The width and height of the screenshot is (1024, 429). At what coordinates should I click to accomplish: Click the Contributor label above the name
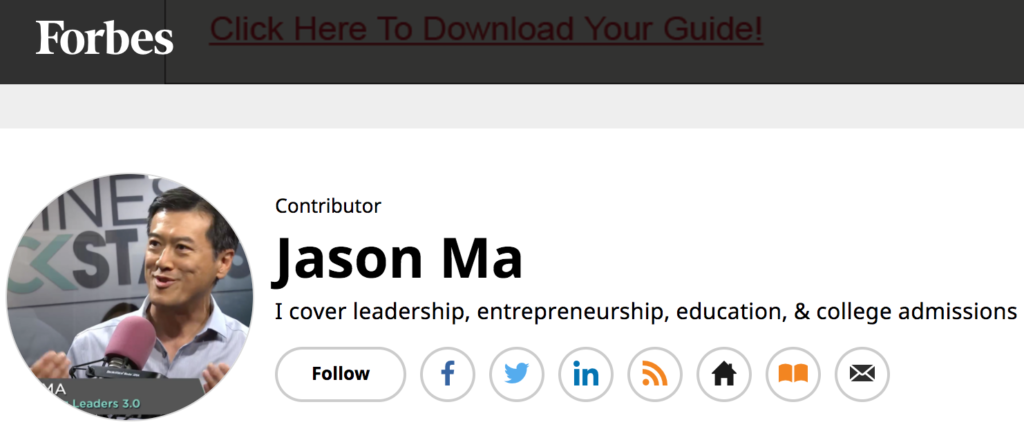328,206
